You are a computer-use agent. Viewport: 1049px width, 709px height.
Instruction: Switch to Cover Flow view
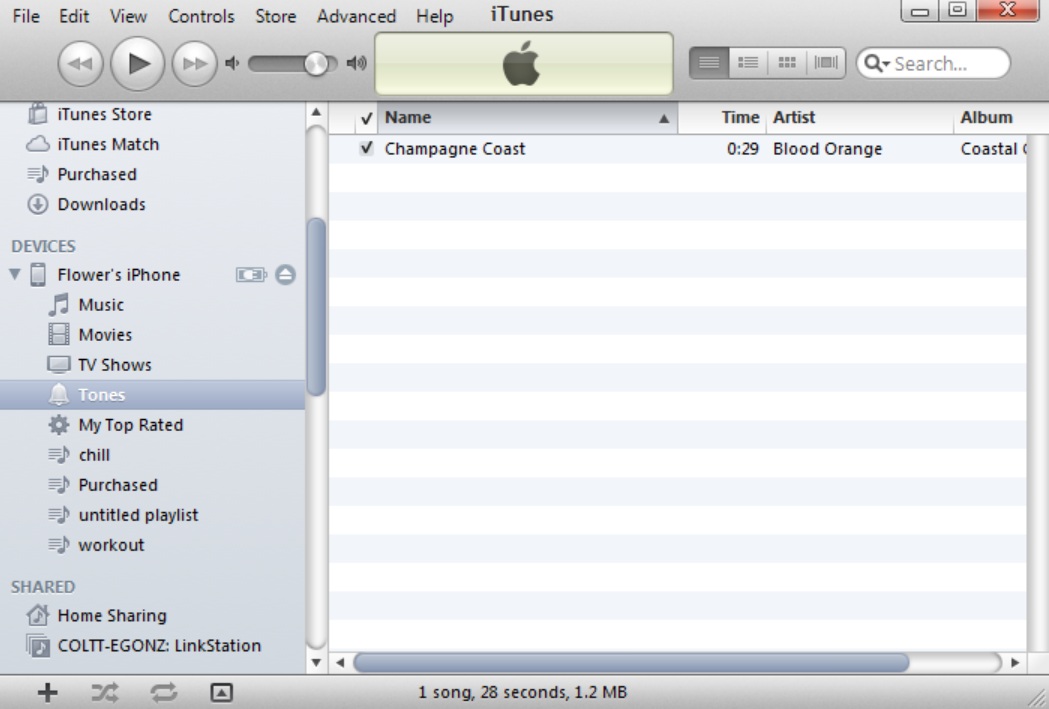tap(826, 64)
